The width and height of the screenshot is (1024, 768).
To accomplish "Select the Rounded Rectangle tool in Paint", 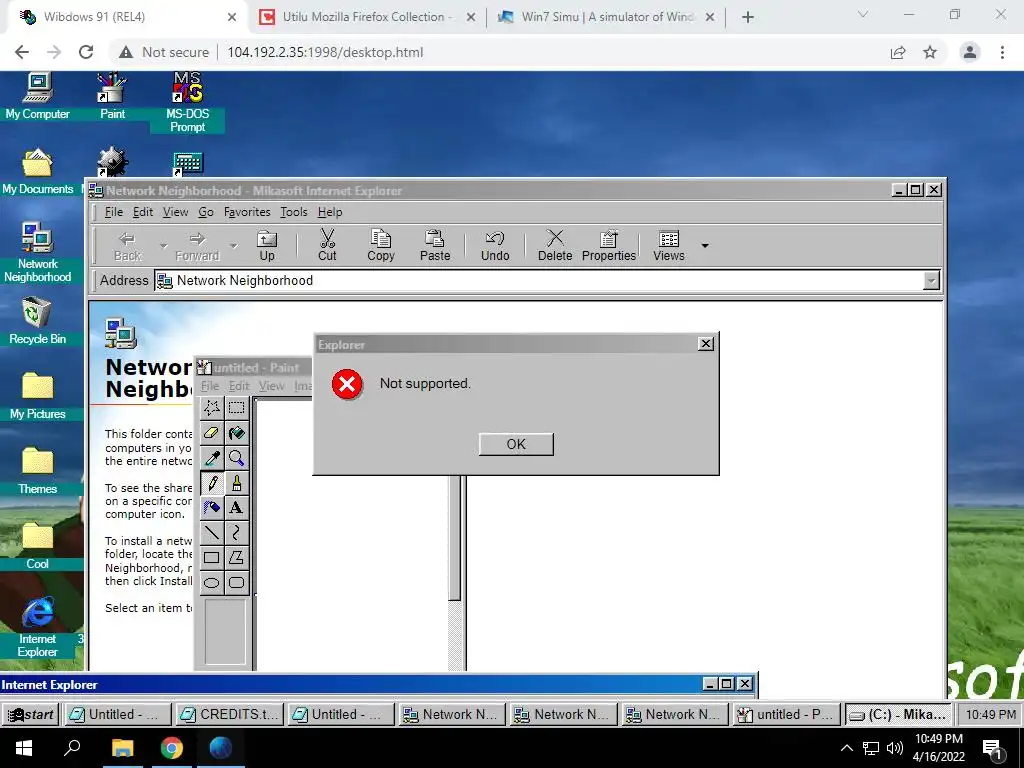I will click(x=236, y=583).
